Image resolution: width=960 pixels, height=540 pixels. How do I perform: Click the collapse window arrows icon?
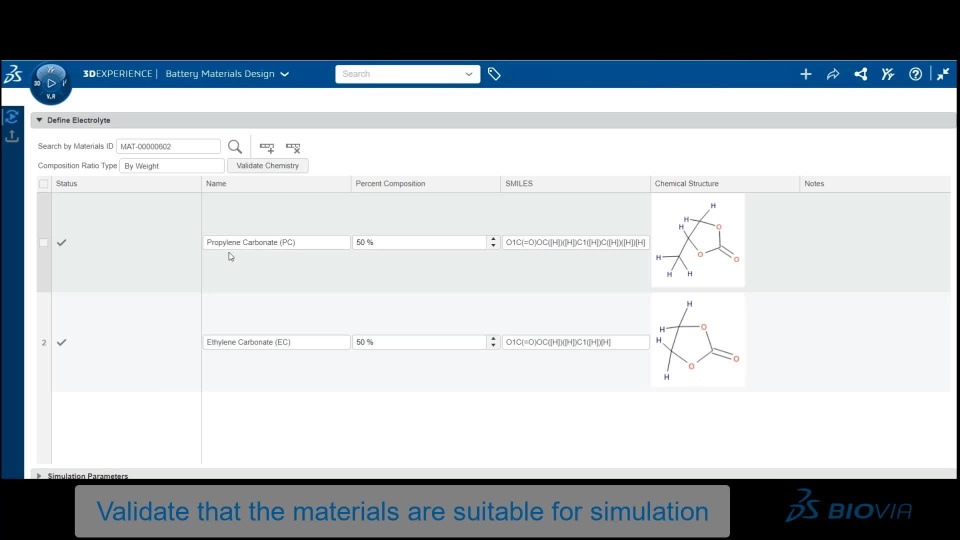pos(943,74)
